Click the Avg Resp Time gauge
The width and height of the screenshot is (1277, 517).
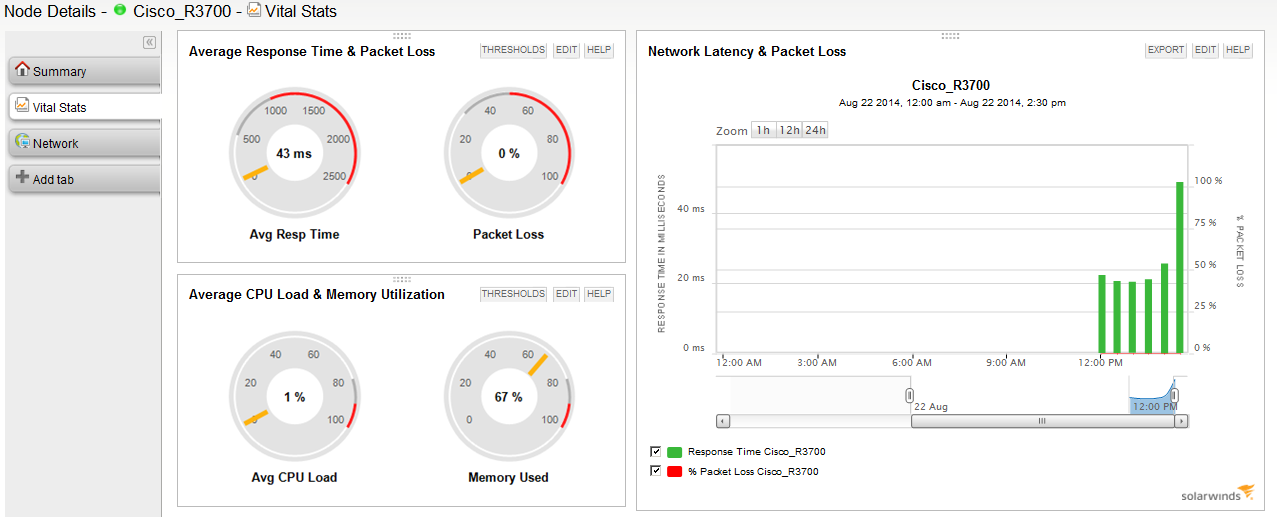click(294, 153)
